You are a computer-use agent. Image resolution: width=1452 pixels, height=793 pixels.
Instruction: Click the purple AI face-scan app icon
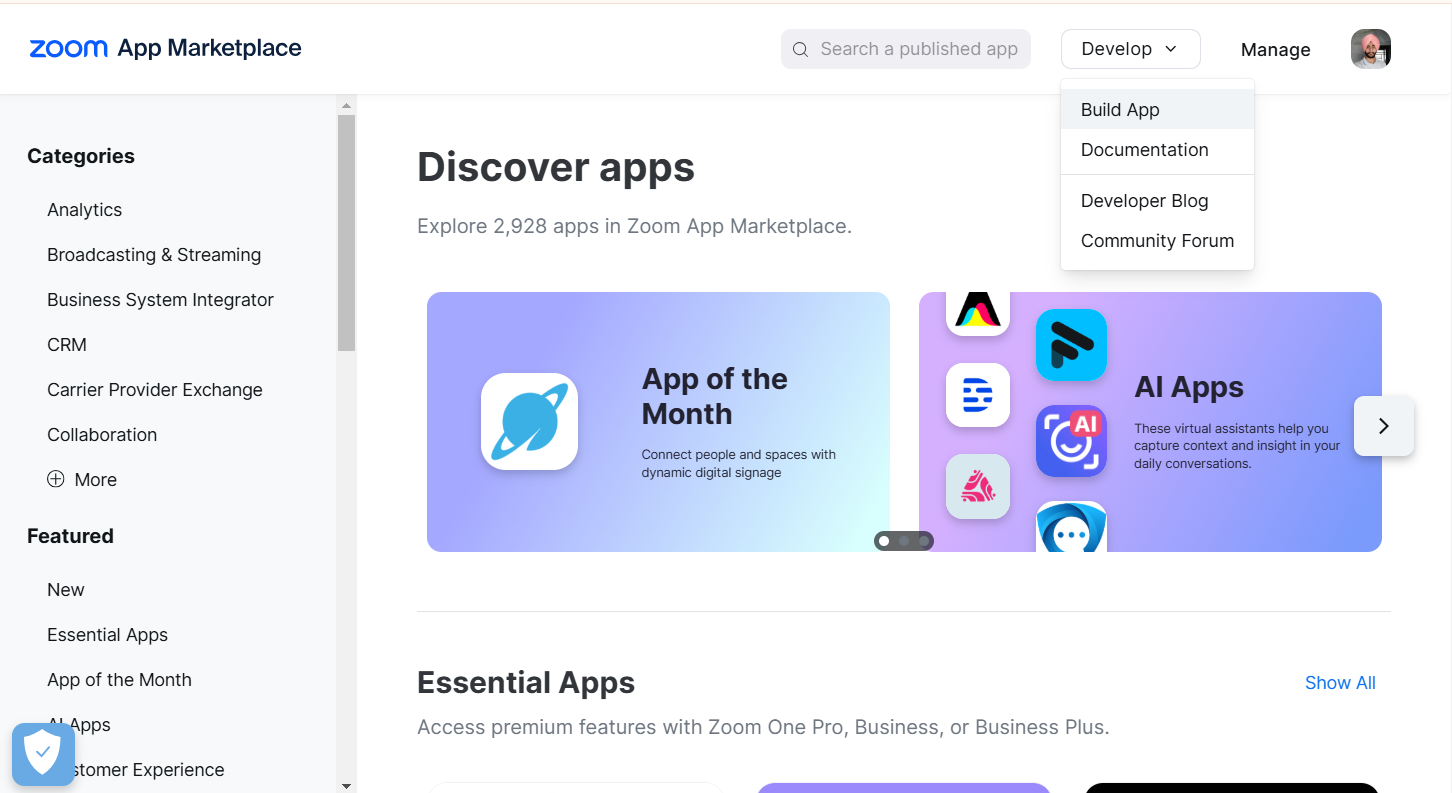pyautogui.click(x=1071, y=441)
